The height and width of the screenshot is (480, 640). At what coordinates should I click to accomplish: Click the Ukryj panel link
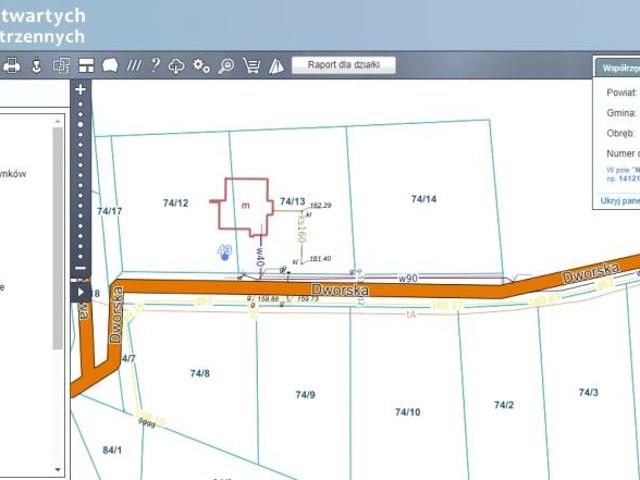tap(619, 200)
